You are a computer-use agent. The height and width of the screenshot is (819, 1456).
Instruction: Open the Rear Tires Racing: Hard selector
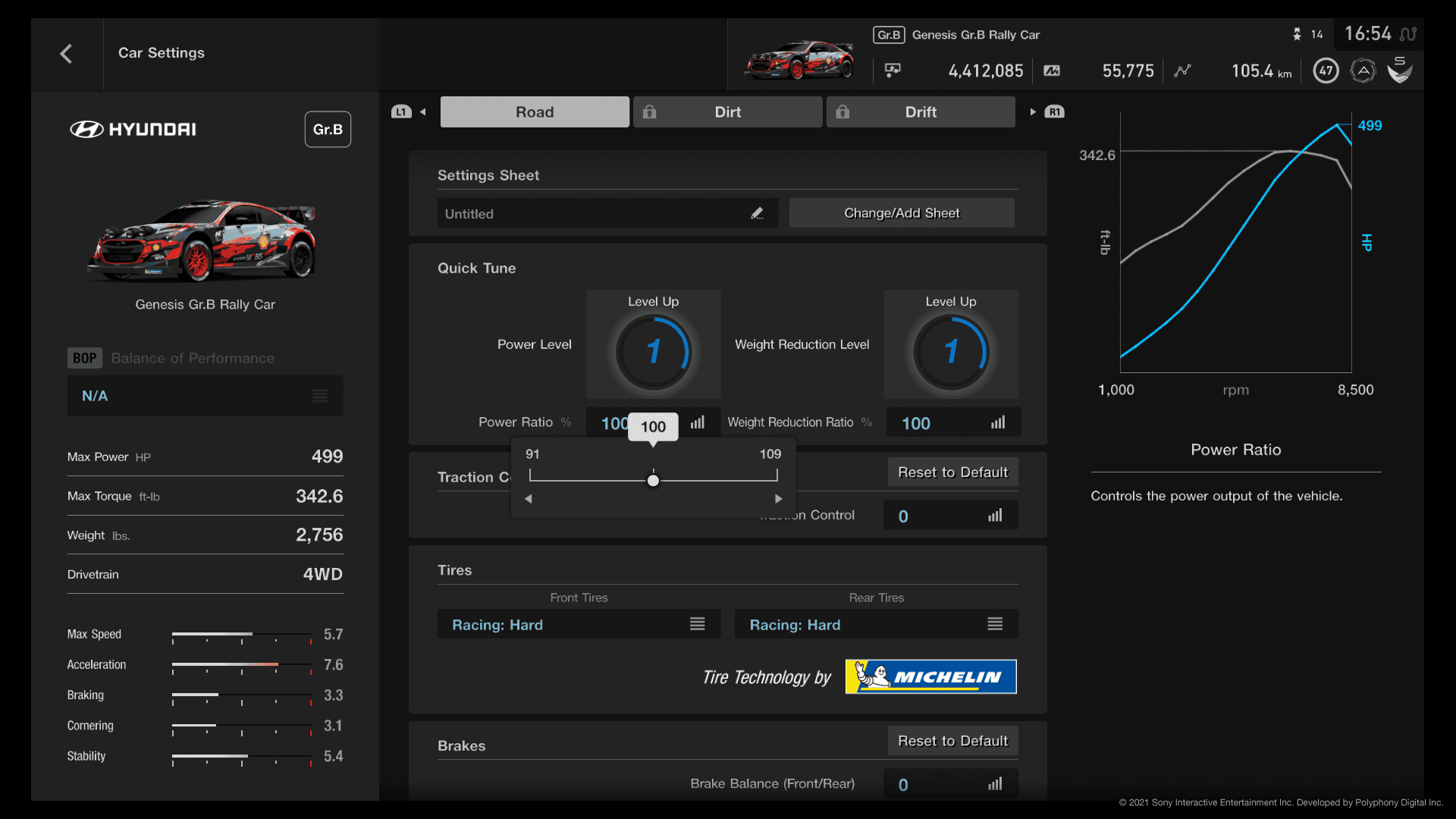(x=876, y=624)
